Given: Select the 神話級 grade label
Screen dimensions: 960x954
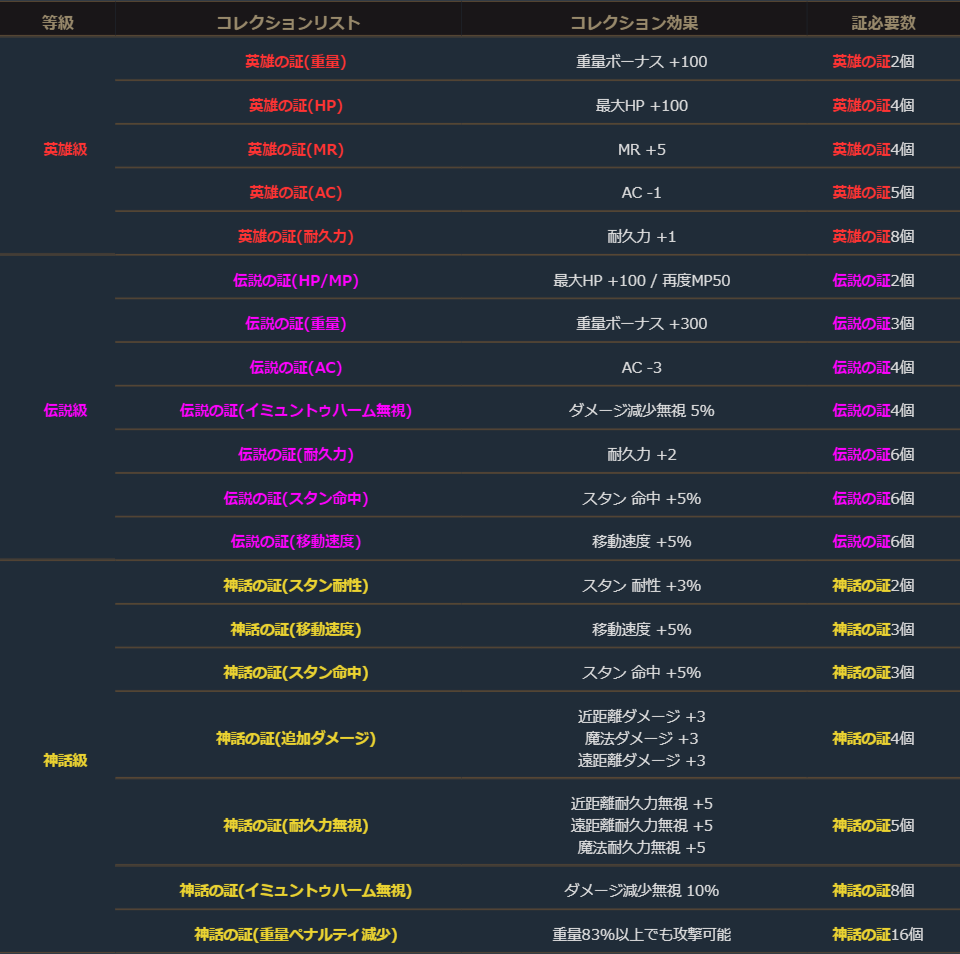Looking at the screenshot, I should [x=65, y=760].
